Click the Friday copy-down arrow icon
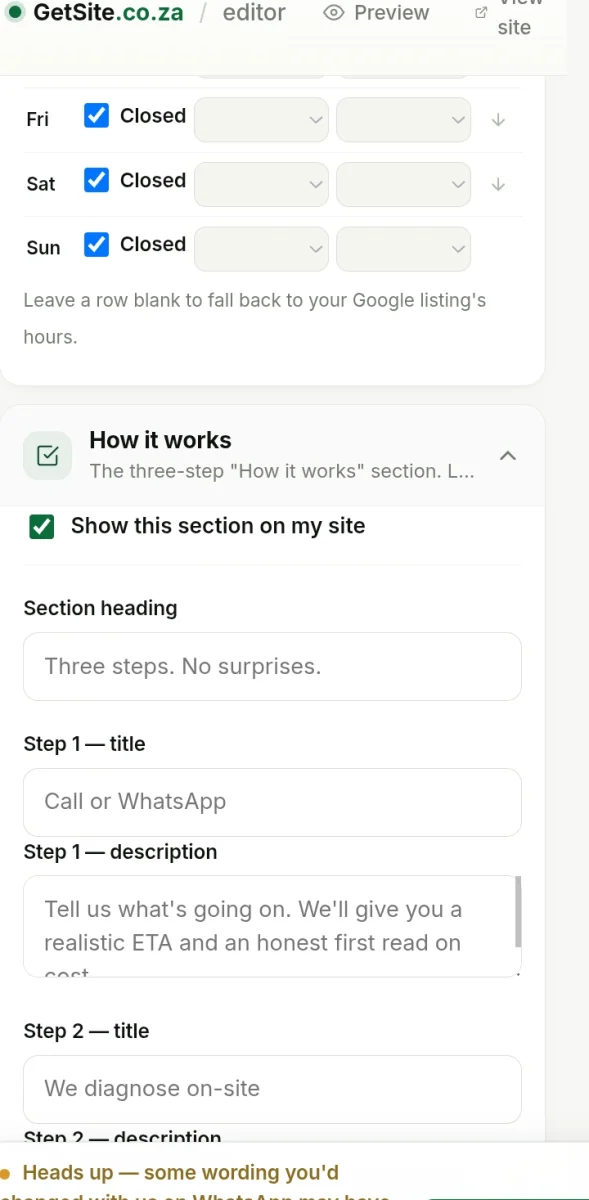The width and height of the screenshot is (589, 1200). tap(498, 120)
